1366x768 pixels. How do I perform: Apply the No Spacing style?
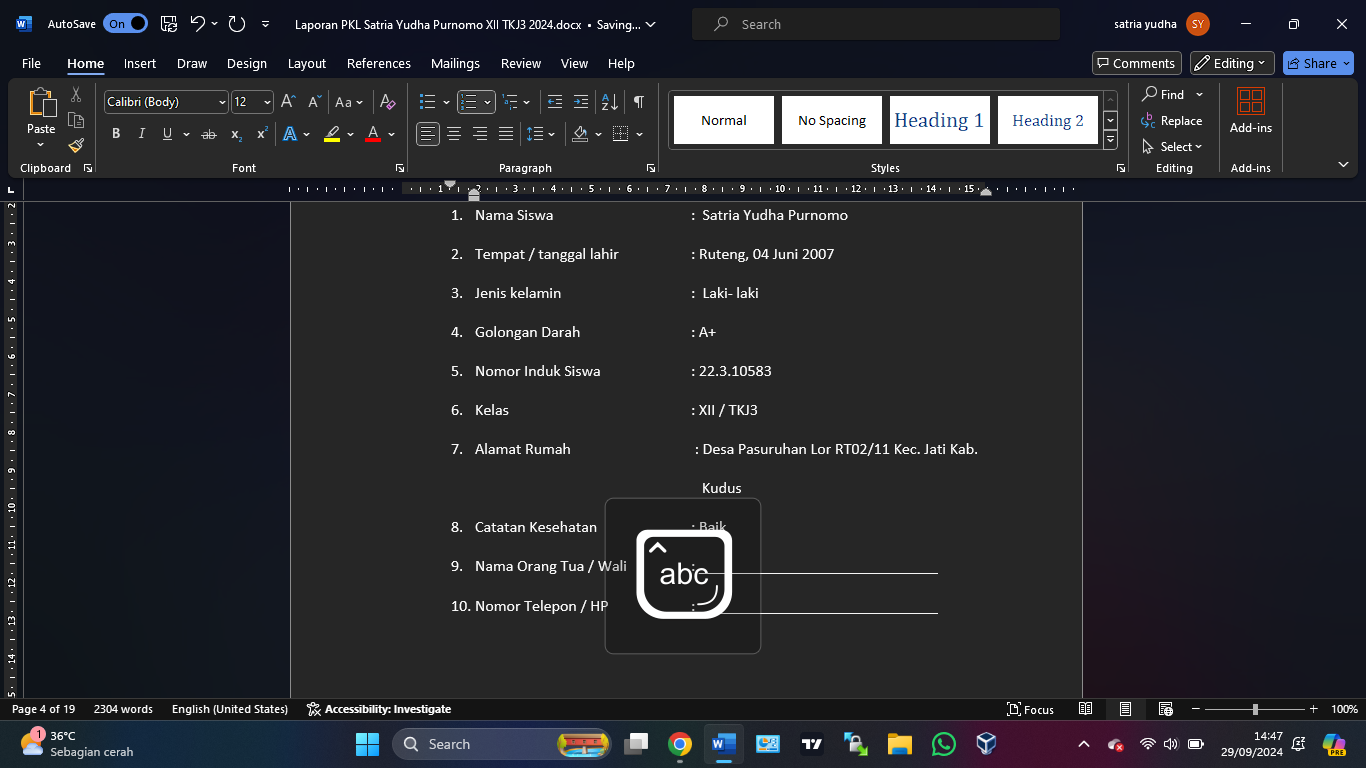pos(832,120)
